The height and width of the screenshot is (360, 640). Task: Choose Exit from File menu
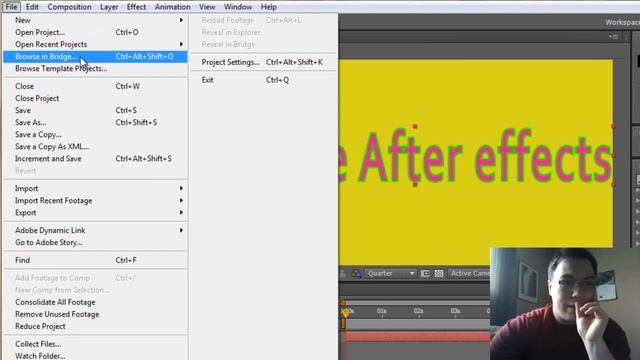[x=263, y=80]
